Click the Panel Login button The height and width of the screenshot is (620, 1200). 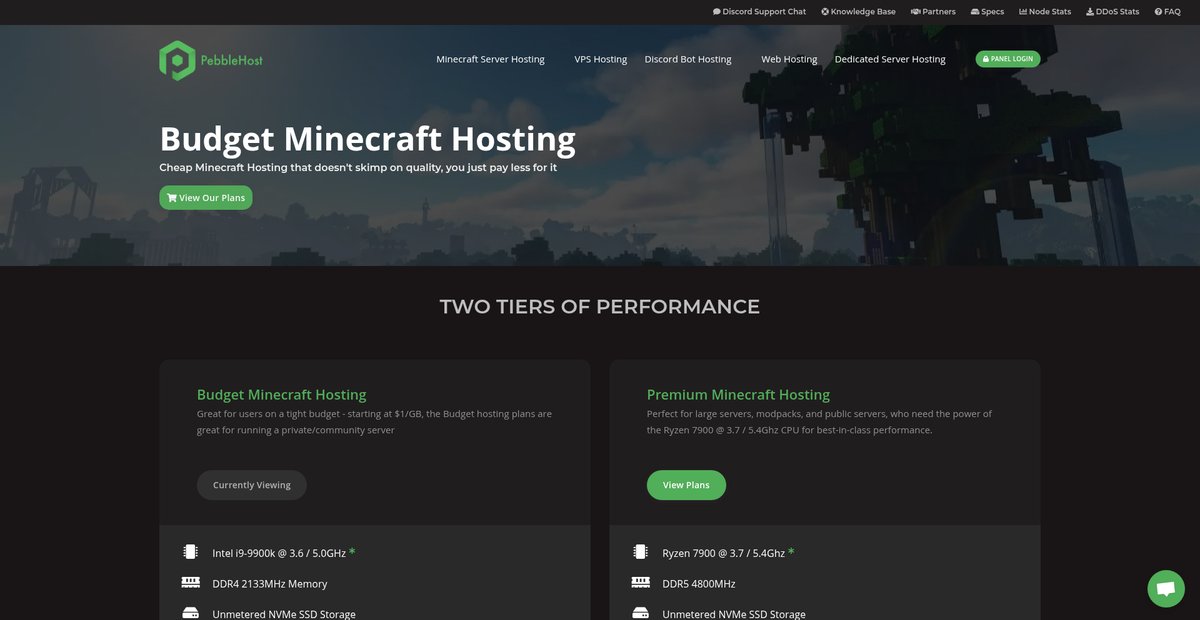[1008, 59]
